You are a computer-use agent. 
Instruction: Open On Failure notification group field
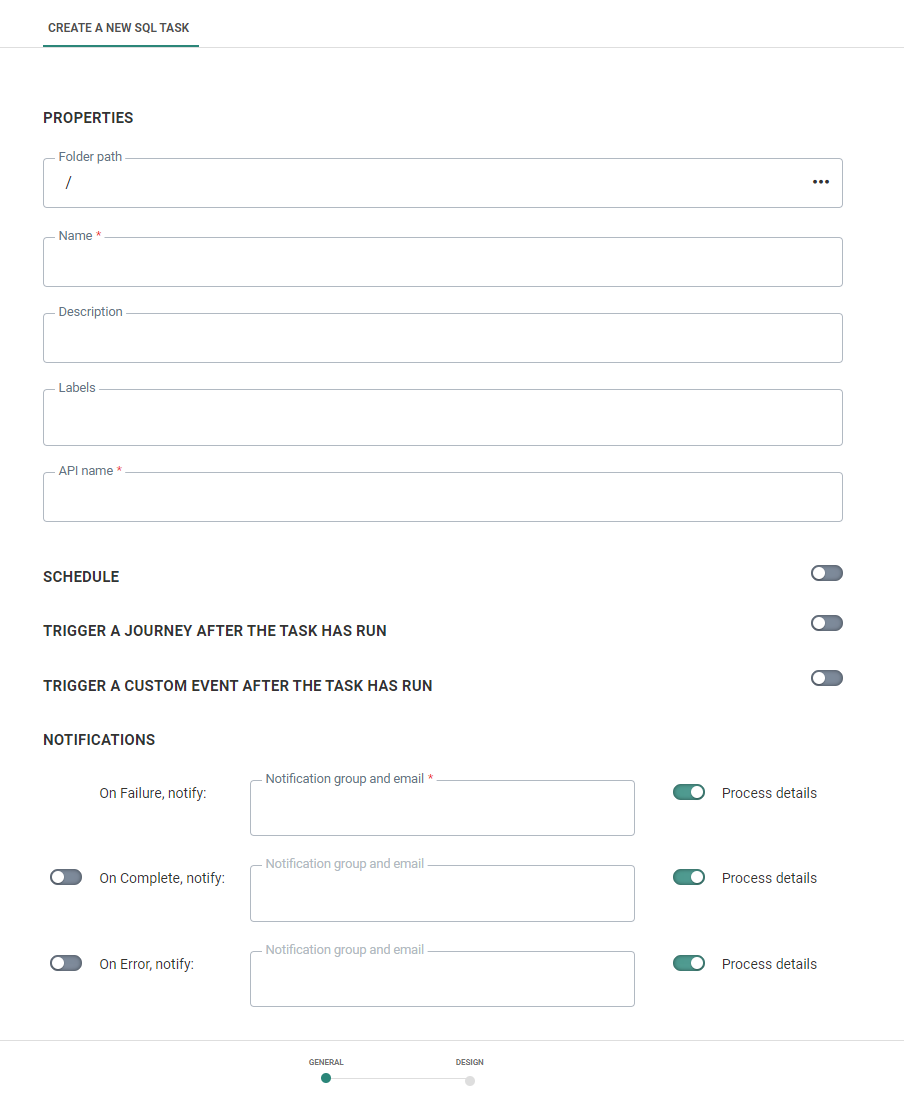(442, 810)
